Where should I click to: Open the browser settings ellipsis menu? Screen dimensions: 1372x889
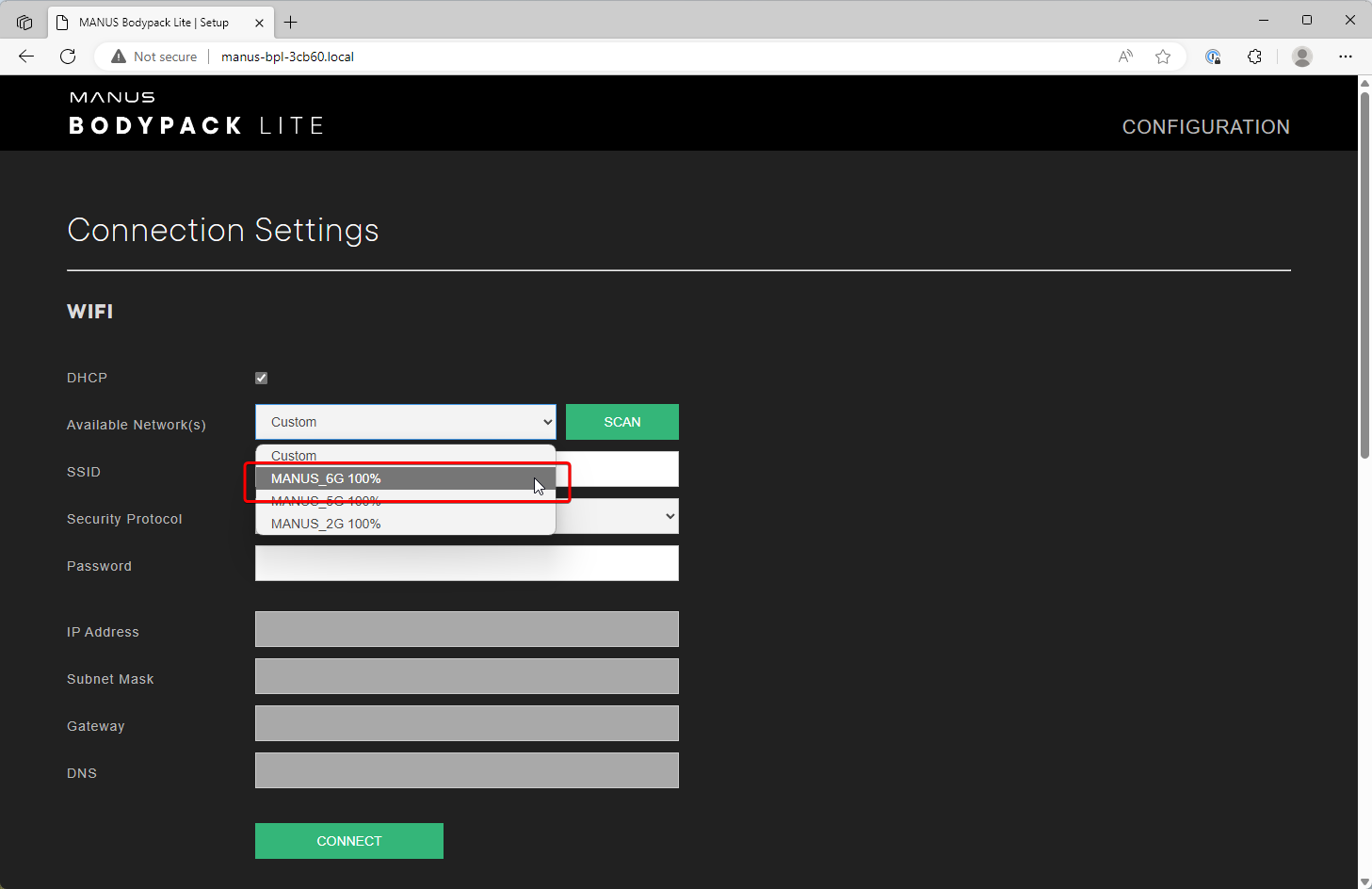tap(1346, 57)
